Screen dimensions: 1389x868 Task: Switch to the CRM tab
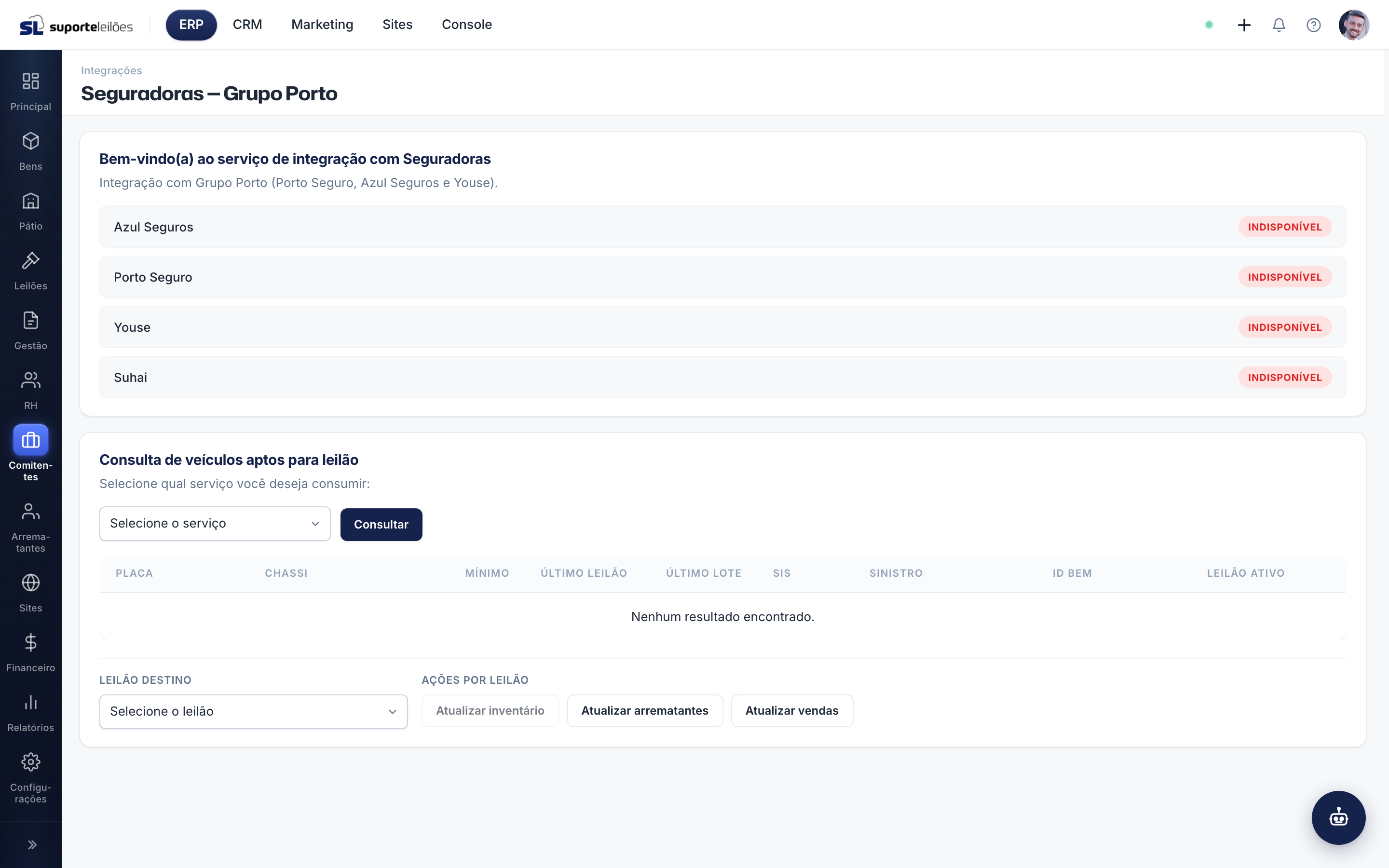(x=247, y=25)
